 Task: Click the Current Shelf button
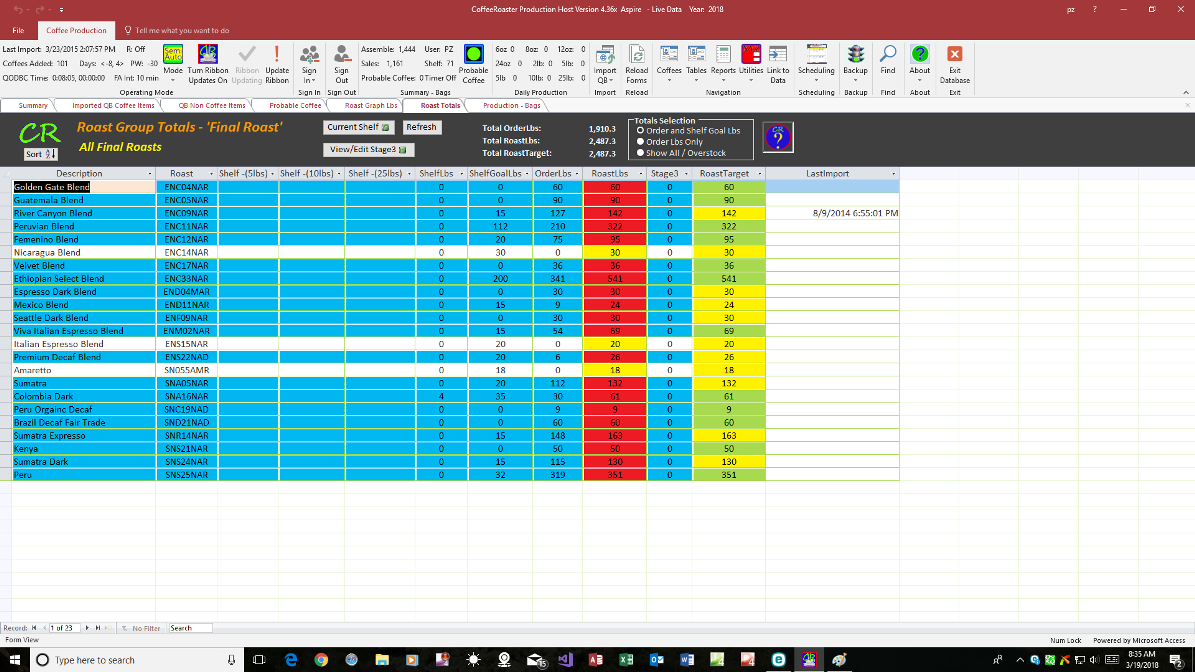coord(358,127)
